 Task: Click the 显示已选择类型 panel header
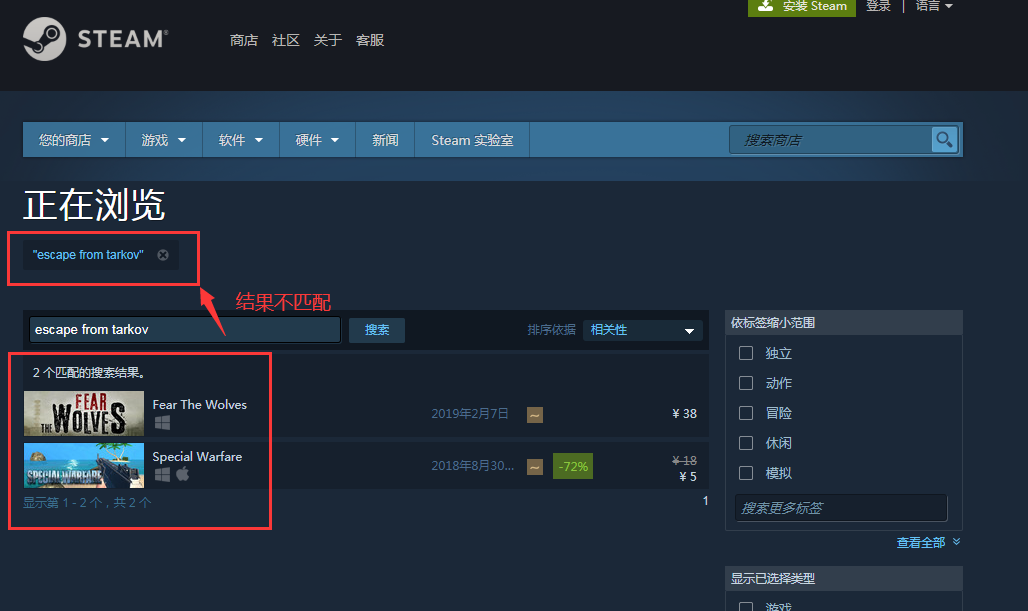click(844, 578)
